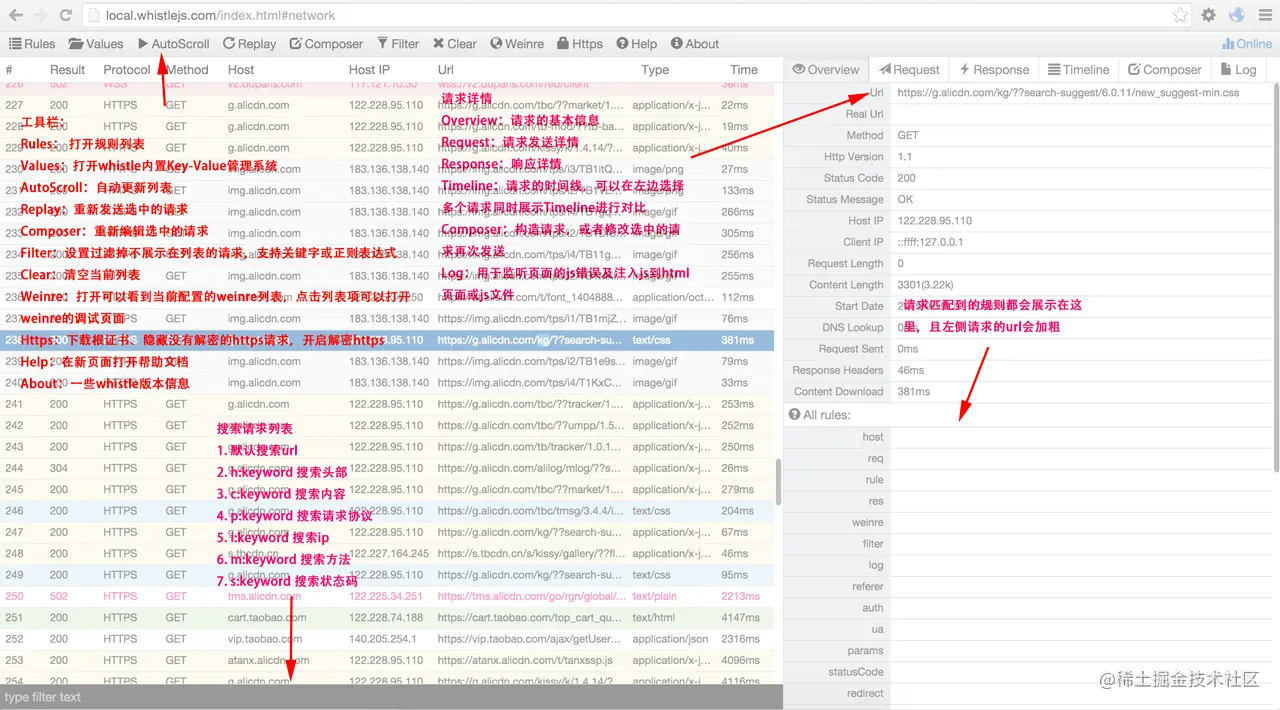This screenshot has width=1280, height=710.
Task: Toggle AutoScroll of the request list
Action: click(x=174, y=44)
